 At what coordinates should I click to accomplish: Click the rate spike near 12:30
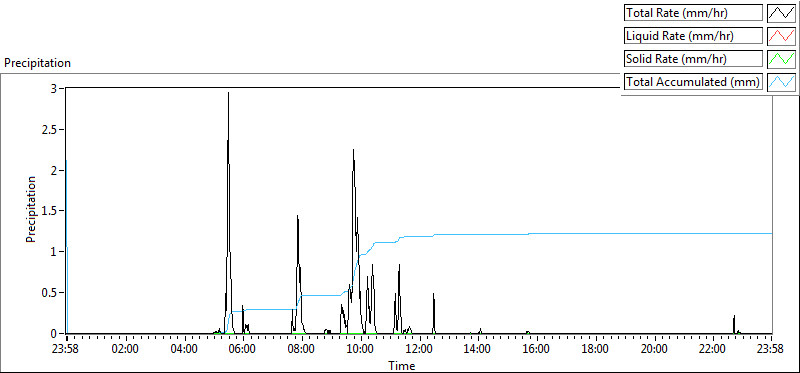coord(433,312)
